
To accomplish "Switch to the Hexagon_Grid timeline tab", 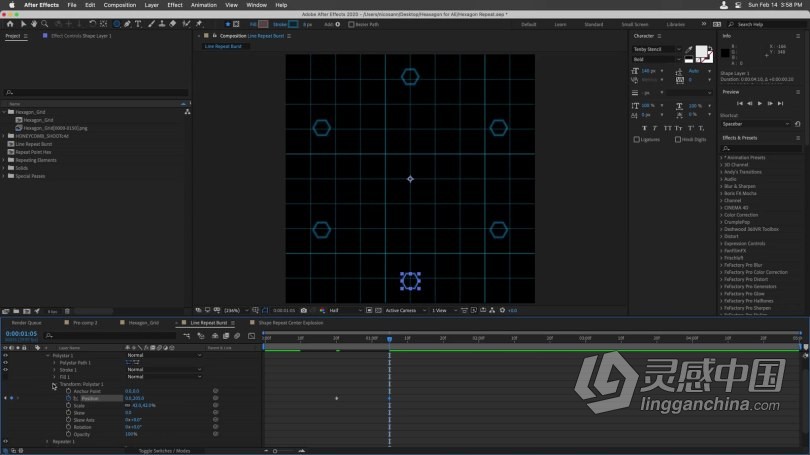I will click(x=144, y=323).
